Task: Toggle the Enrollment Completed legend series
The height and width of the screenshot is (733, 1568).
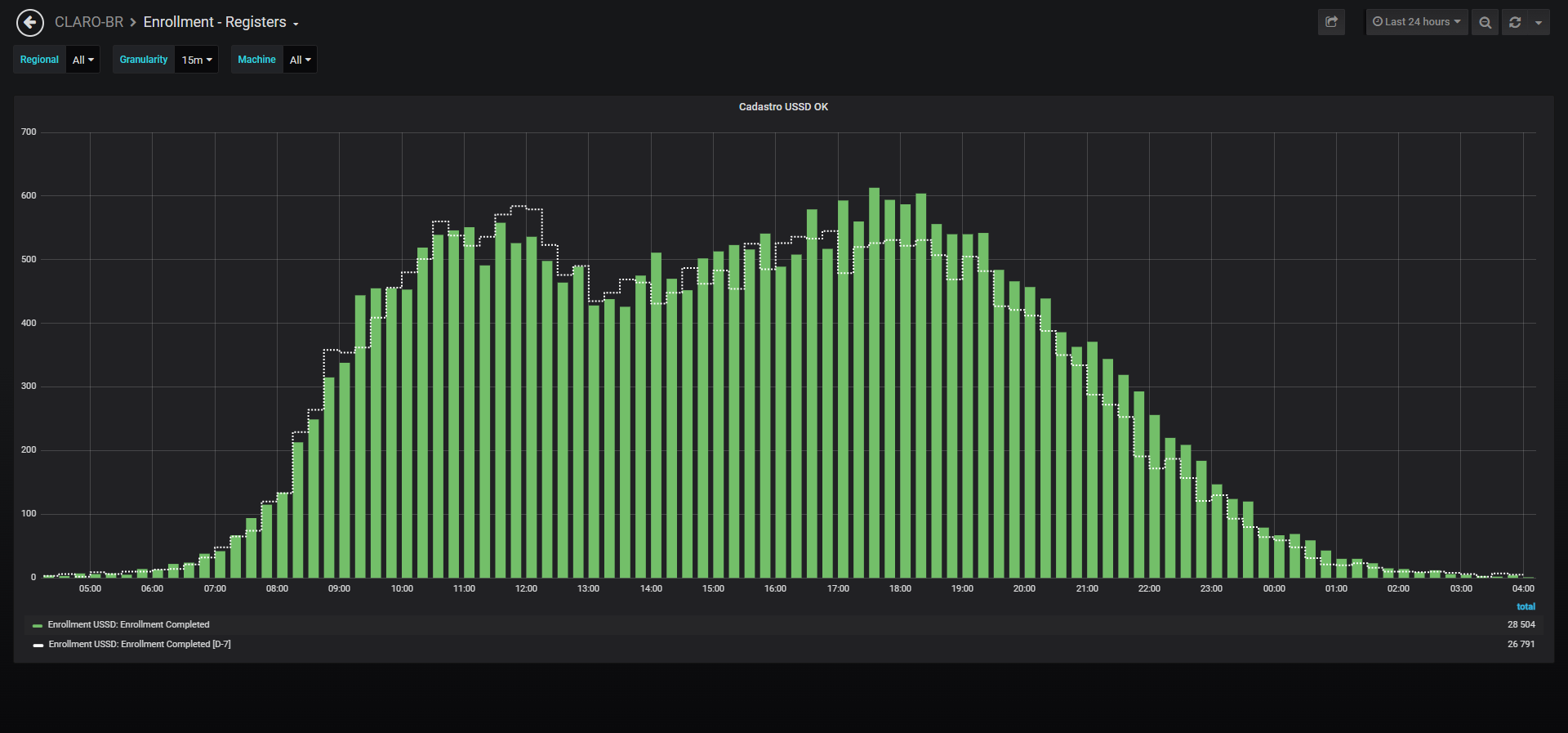Action: point(129,624)
